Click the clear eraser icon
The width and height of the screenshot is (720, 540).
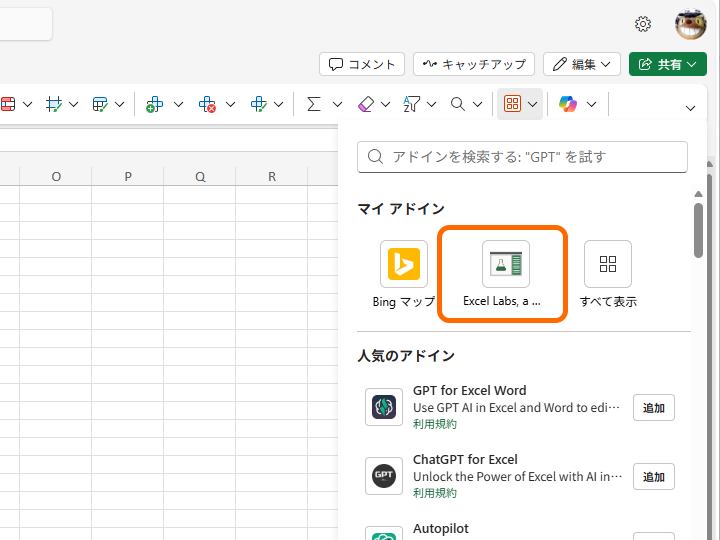coord(366,104)
